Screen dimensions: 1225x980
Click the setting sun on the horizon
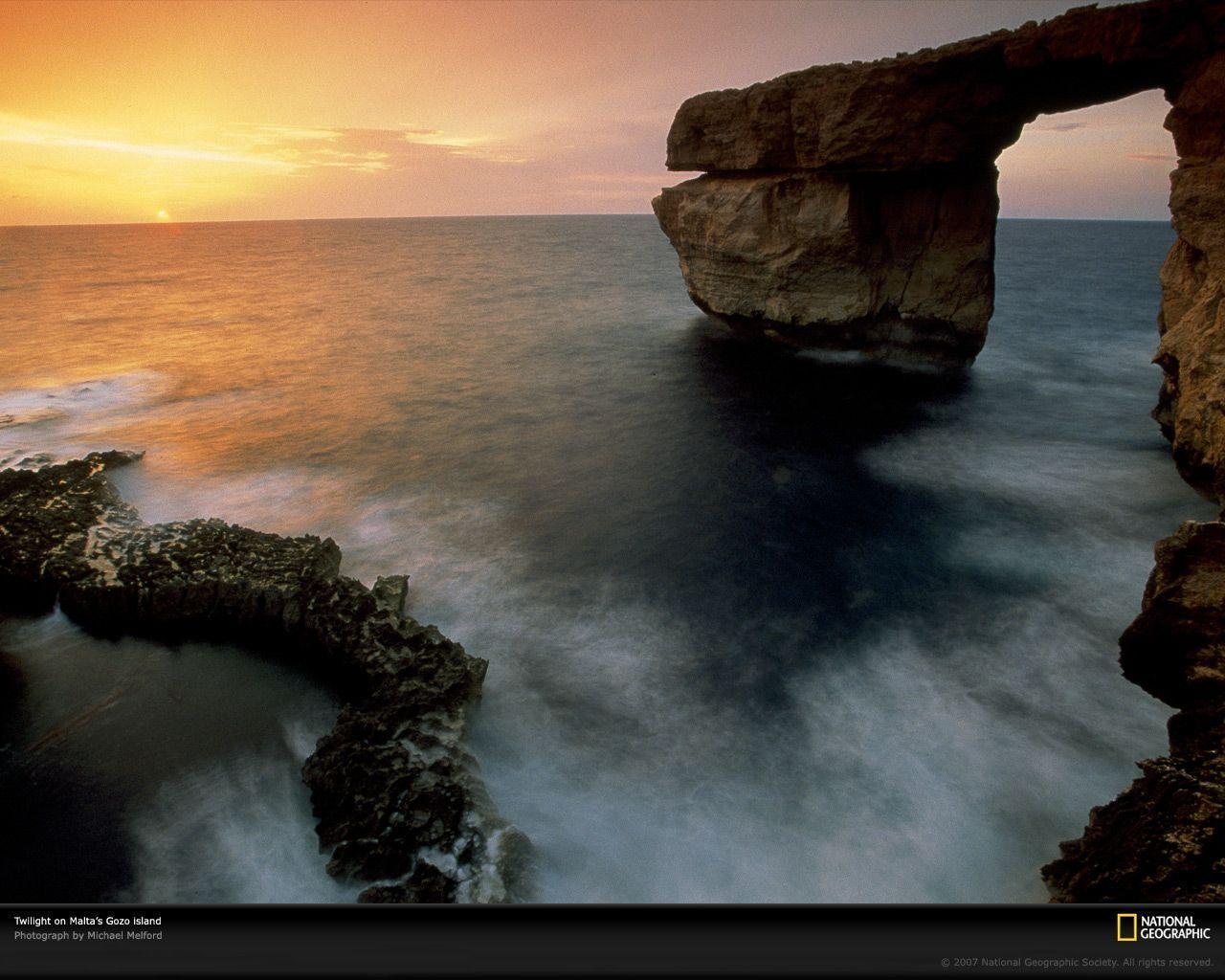click(163, 212)
